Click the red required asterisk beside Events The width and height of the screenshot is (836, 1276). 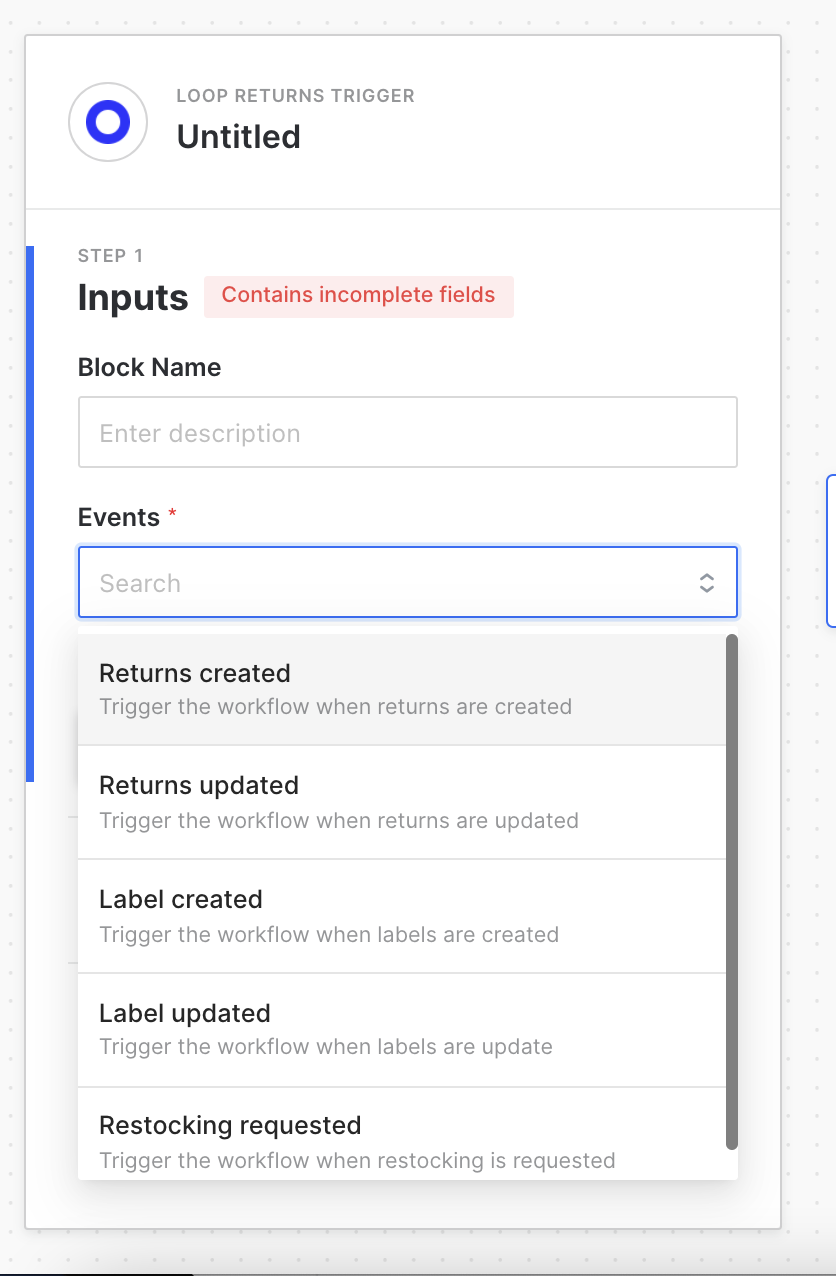click(172, 514)
